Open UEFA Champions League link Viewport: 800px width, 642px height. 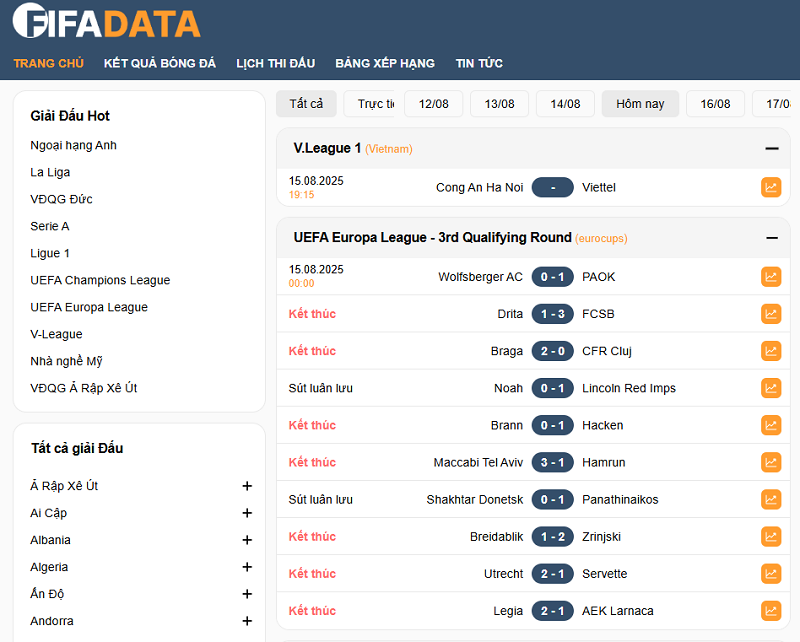[100, 280]
